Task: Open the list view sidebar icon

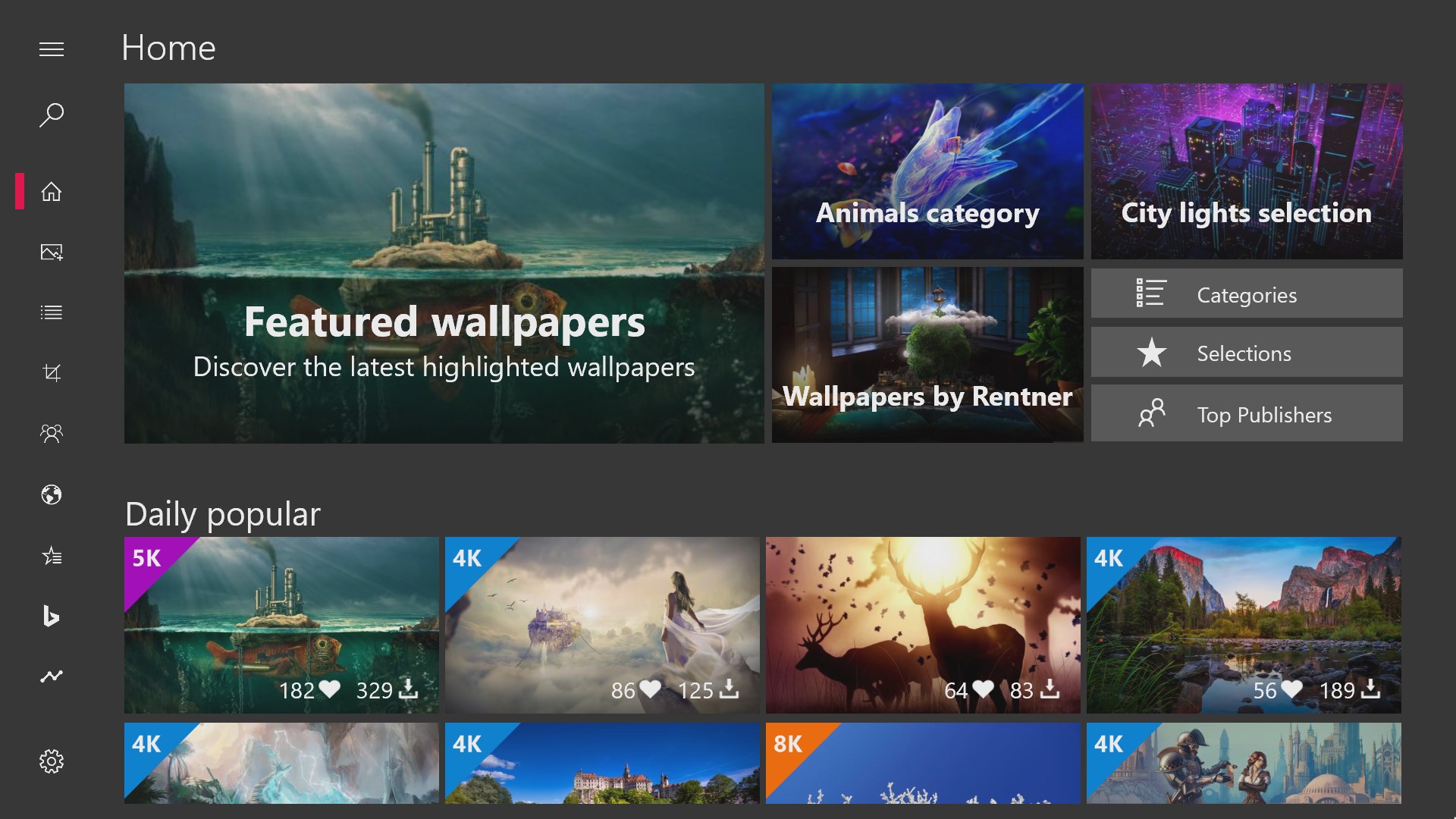Action: [52, 312]
